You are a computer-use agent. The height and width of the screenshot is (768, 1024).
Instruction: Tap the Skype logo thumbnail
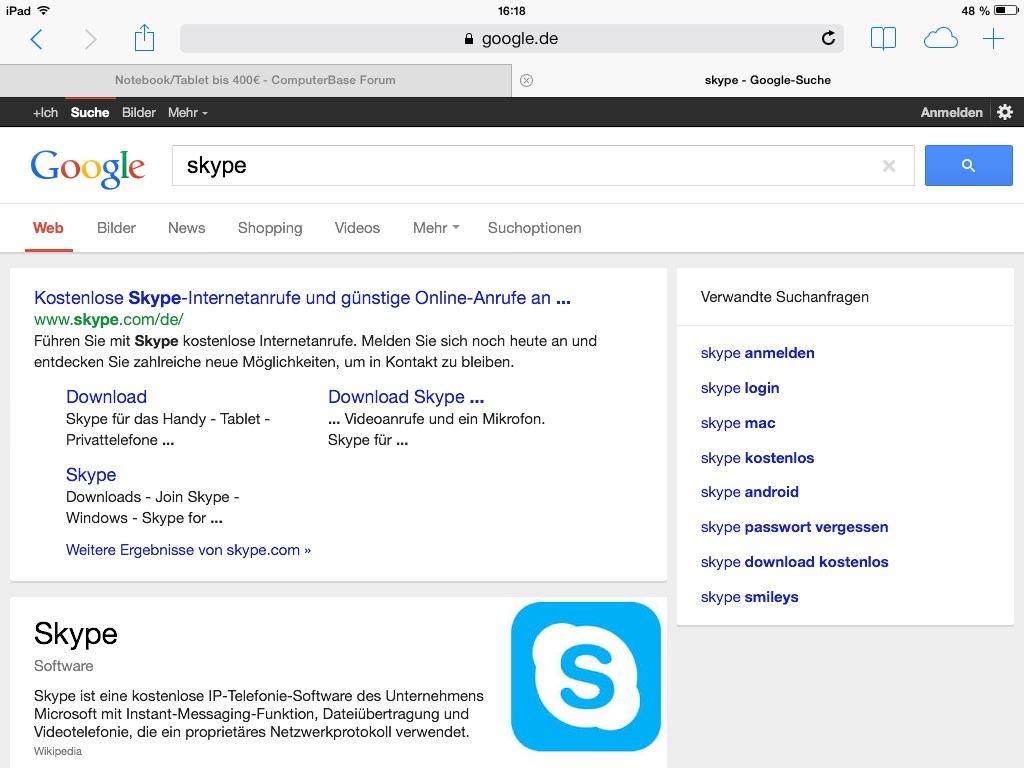click(x=586, y=677)
